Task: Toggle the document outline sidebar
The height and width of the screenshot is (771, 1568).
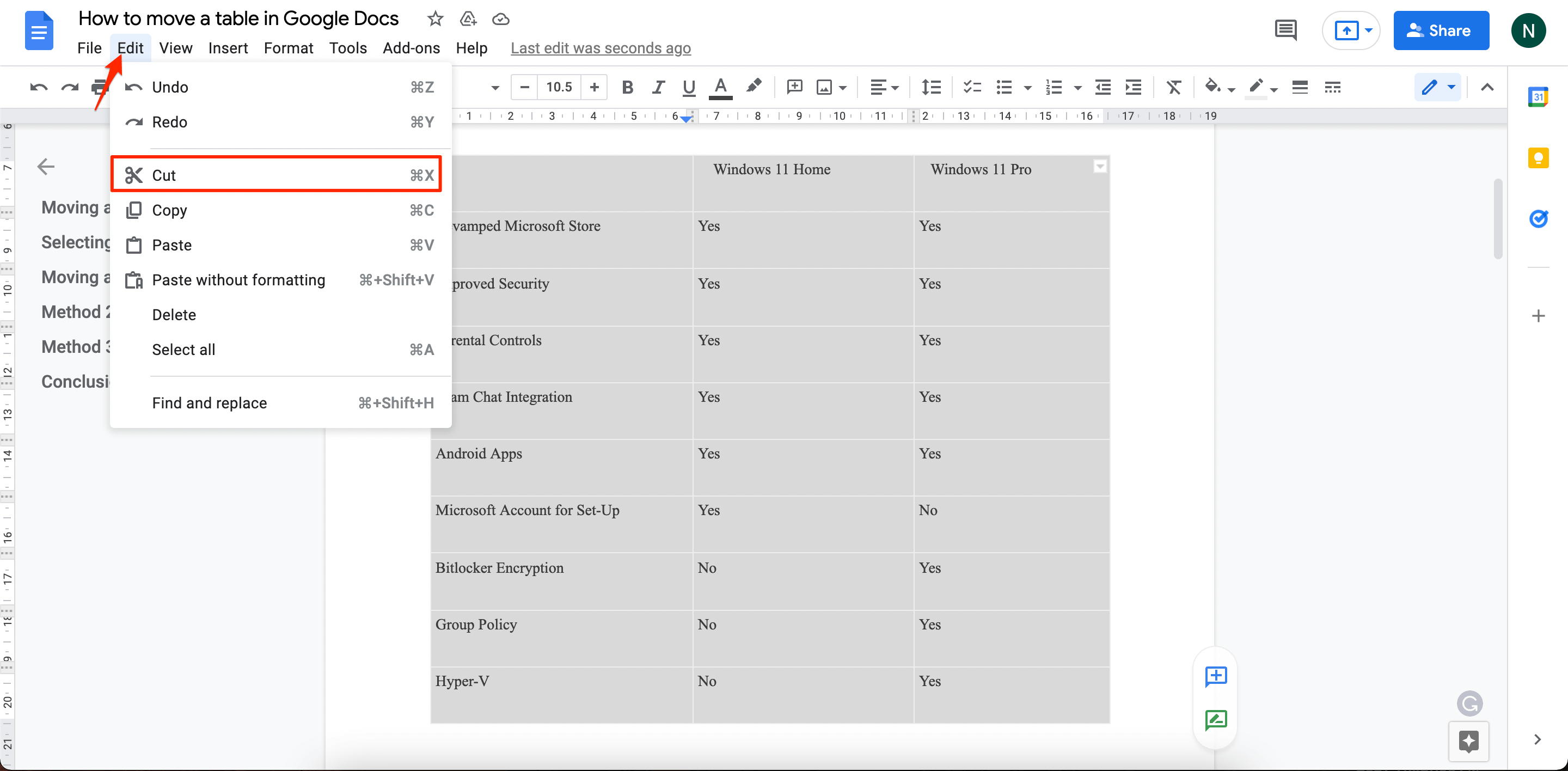Action: [x=47, y=167]
